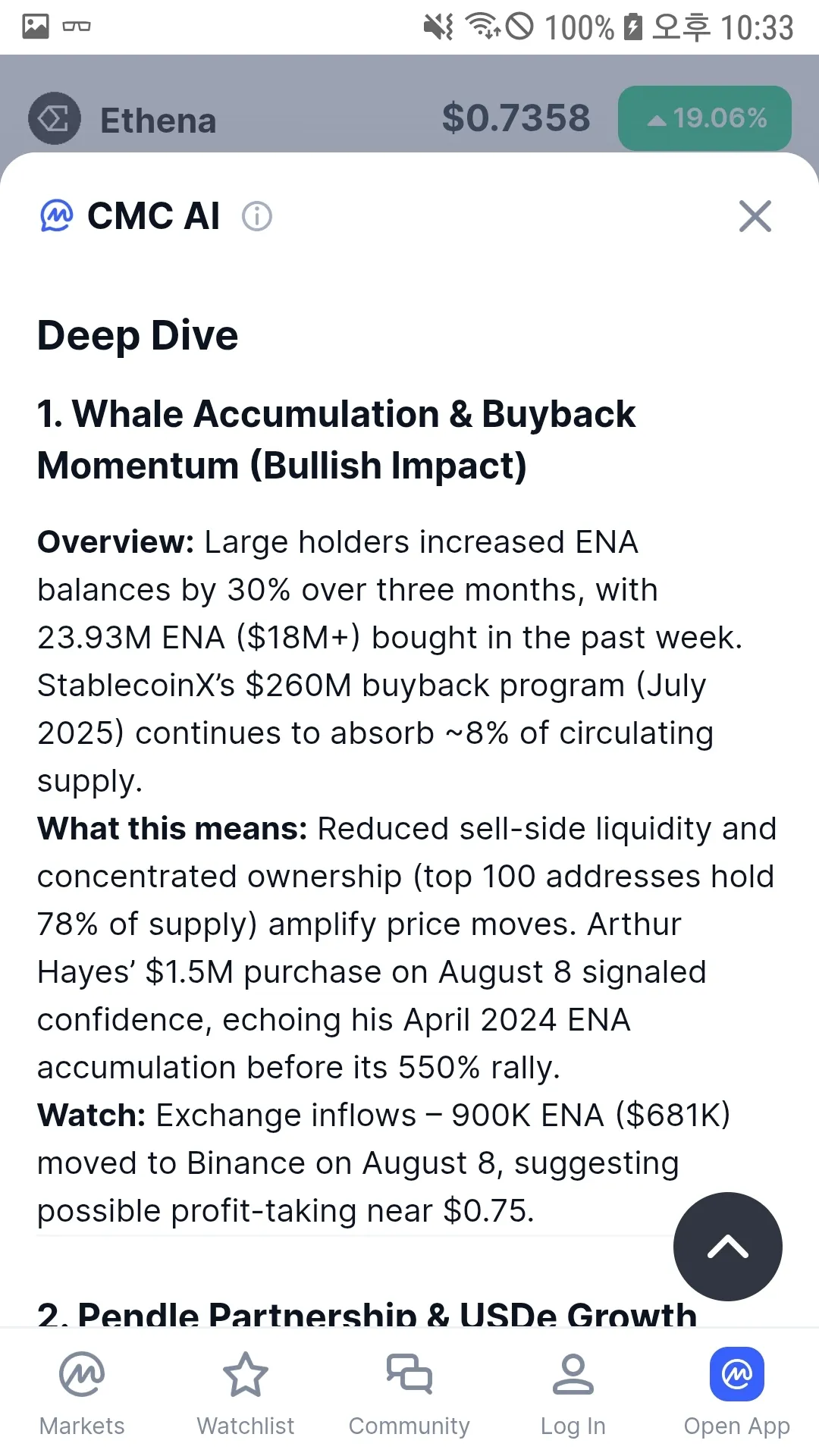This screenshot has height=1456, width=819.
Task: Close the CMC AI panel
Action: [755, 216]
